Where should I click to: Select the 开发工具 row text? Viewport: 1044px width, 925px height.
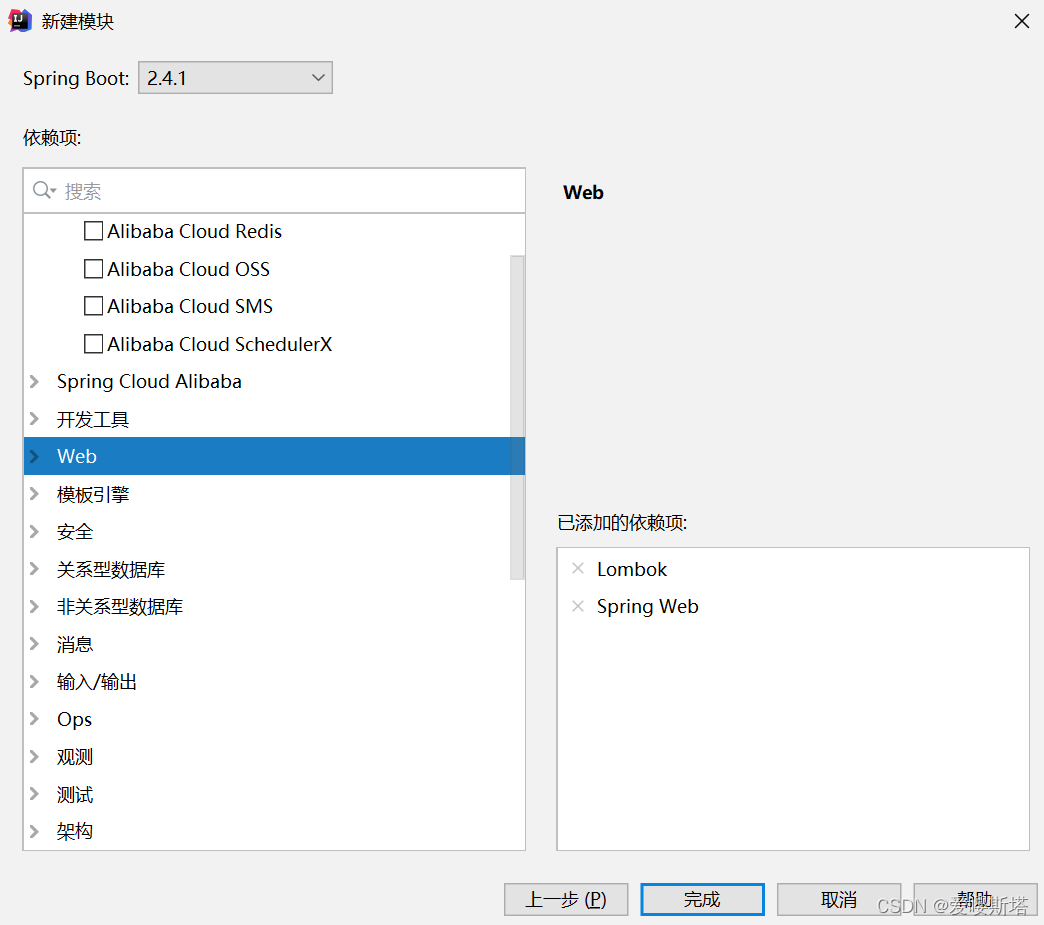click(93, 420)
